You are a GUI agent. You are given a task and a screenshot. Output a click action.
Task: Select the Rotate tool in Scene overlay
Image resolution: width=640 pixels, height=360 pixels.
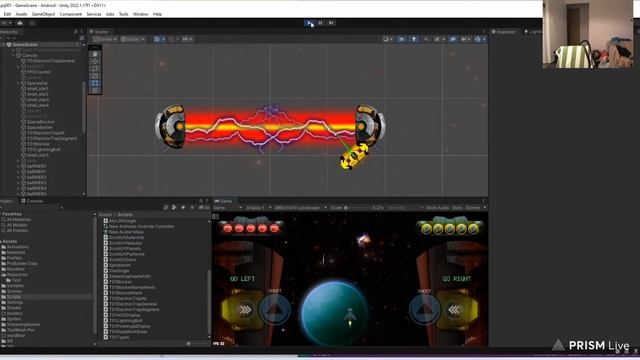pos(95,69)
